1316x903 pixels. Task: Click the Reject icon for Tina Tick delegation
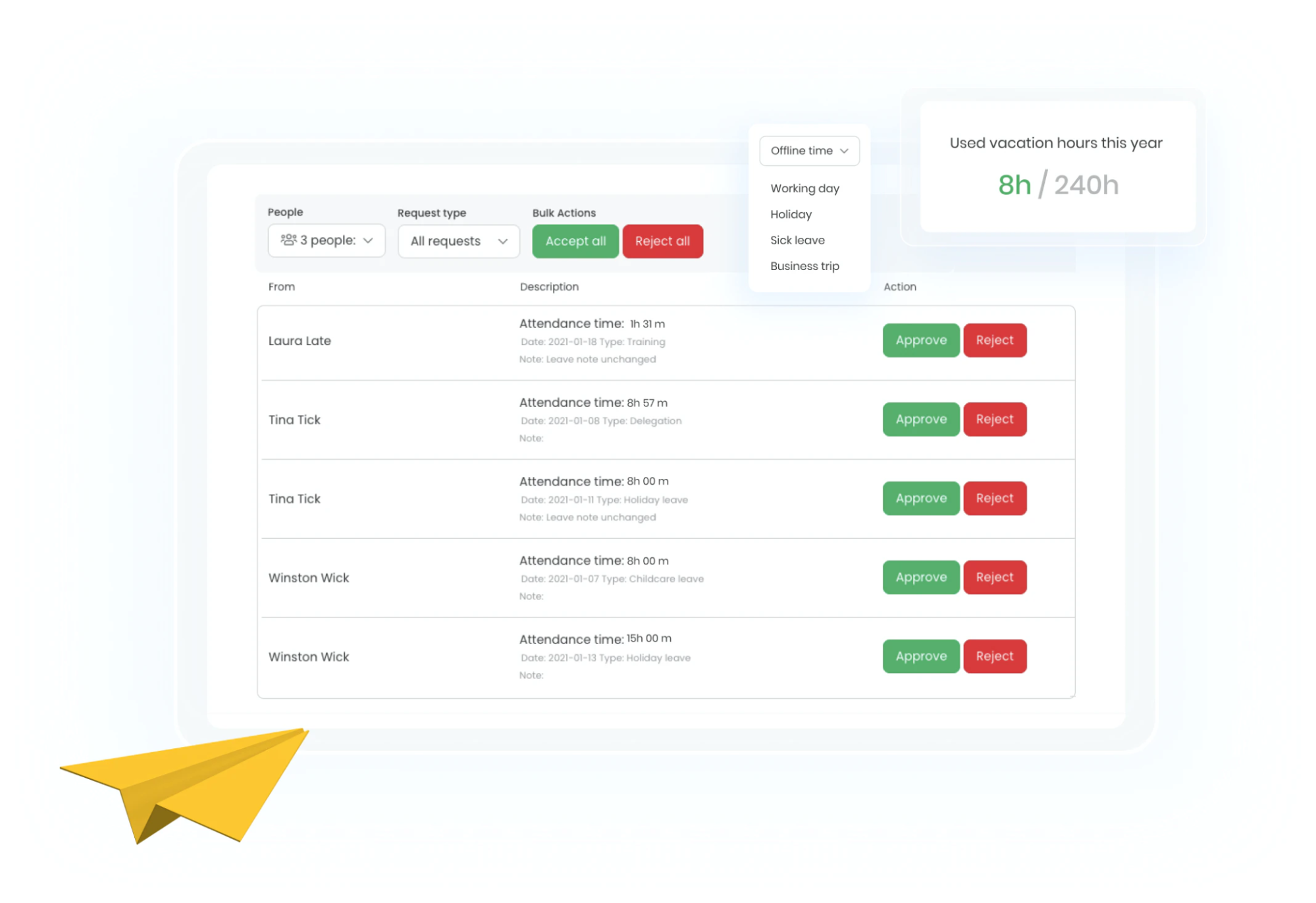click(994, 418)
